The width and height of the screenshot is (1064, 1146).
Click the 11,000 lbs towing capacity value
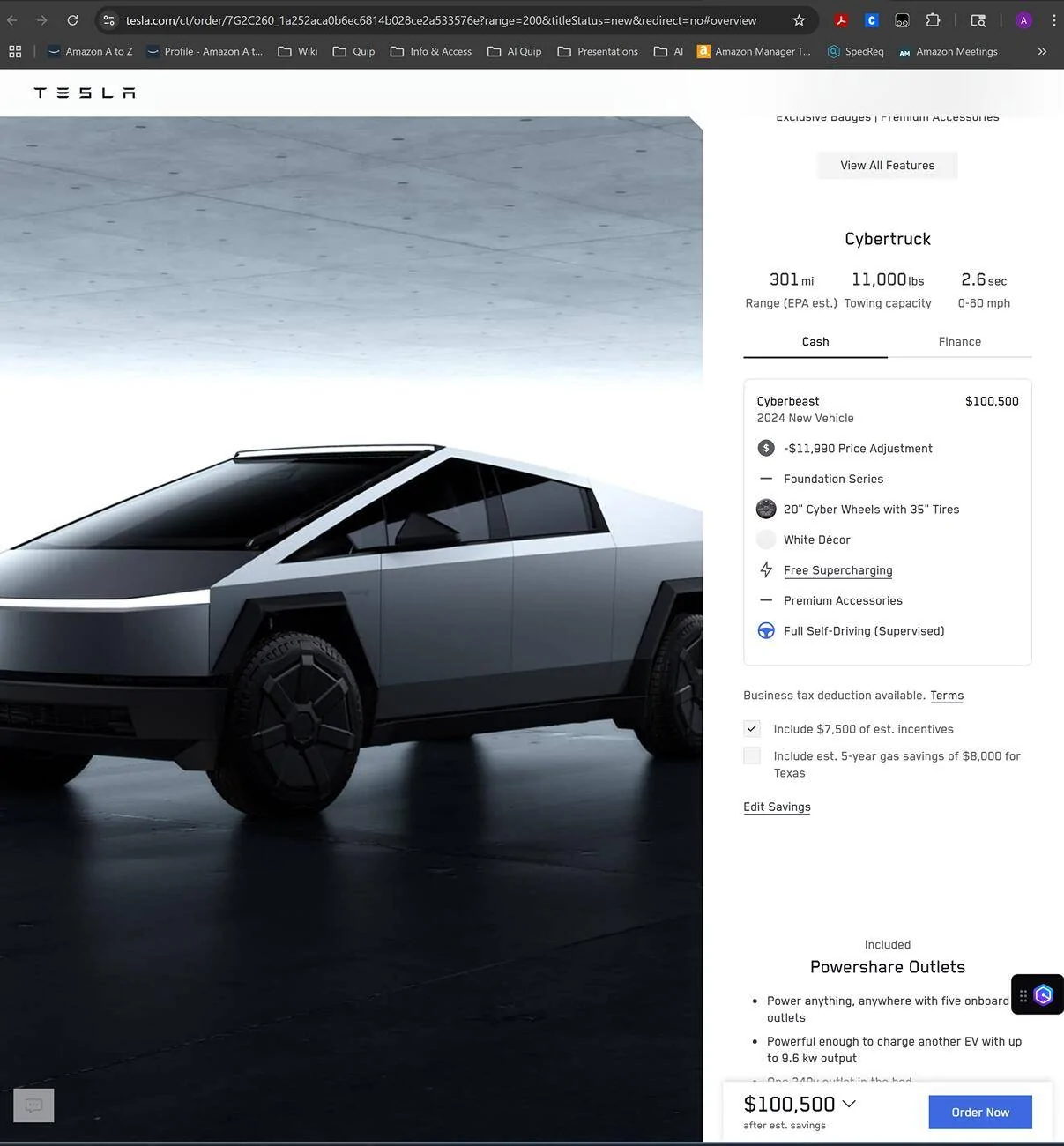888,279
